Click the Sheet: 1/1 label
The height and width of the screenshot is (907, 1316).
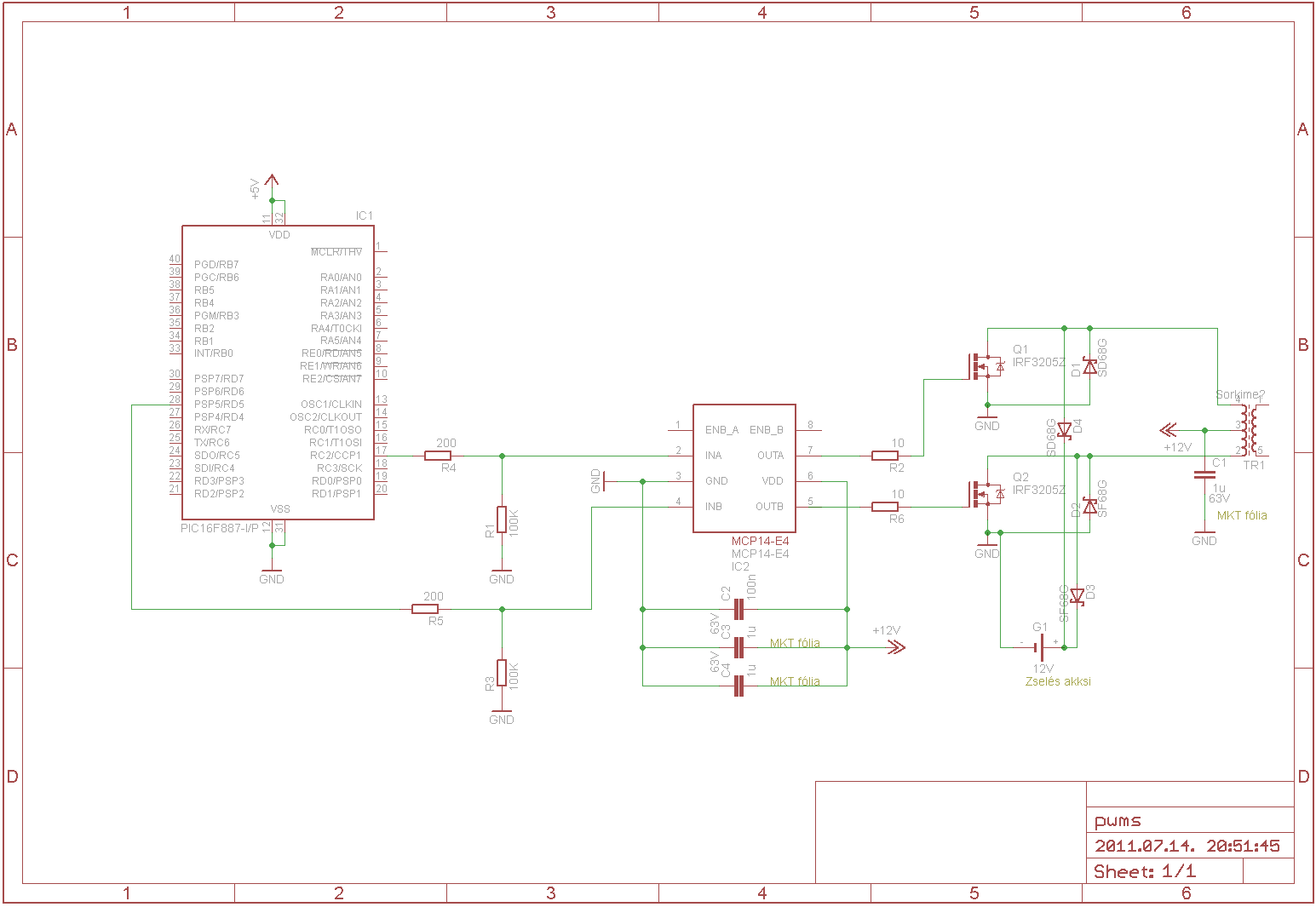(x=1145, y=871)
